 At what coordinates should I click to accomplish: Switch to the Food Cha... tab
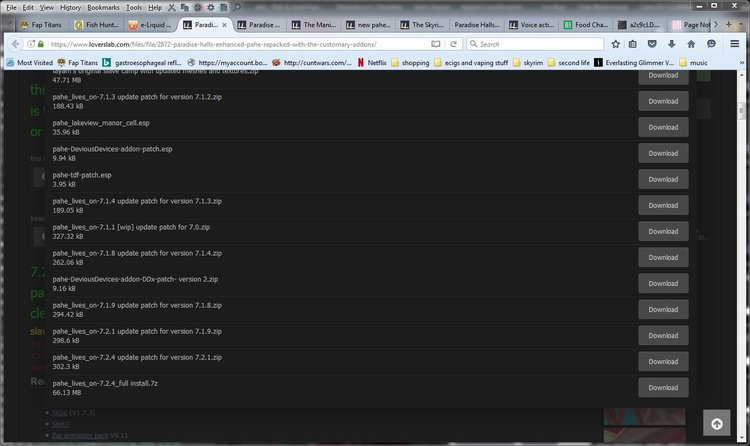tap(586, 24)
